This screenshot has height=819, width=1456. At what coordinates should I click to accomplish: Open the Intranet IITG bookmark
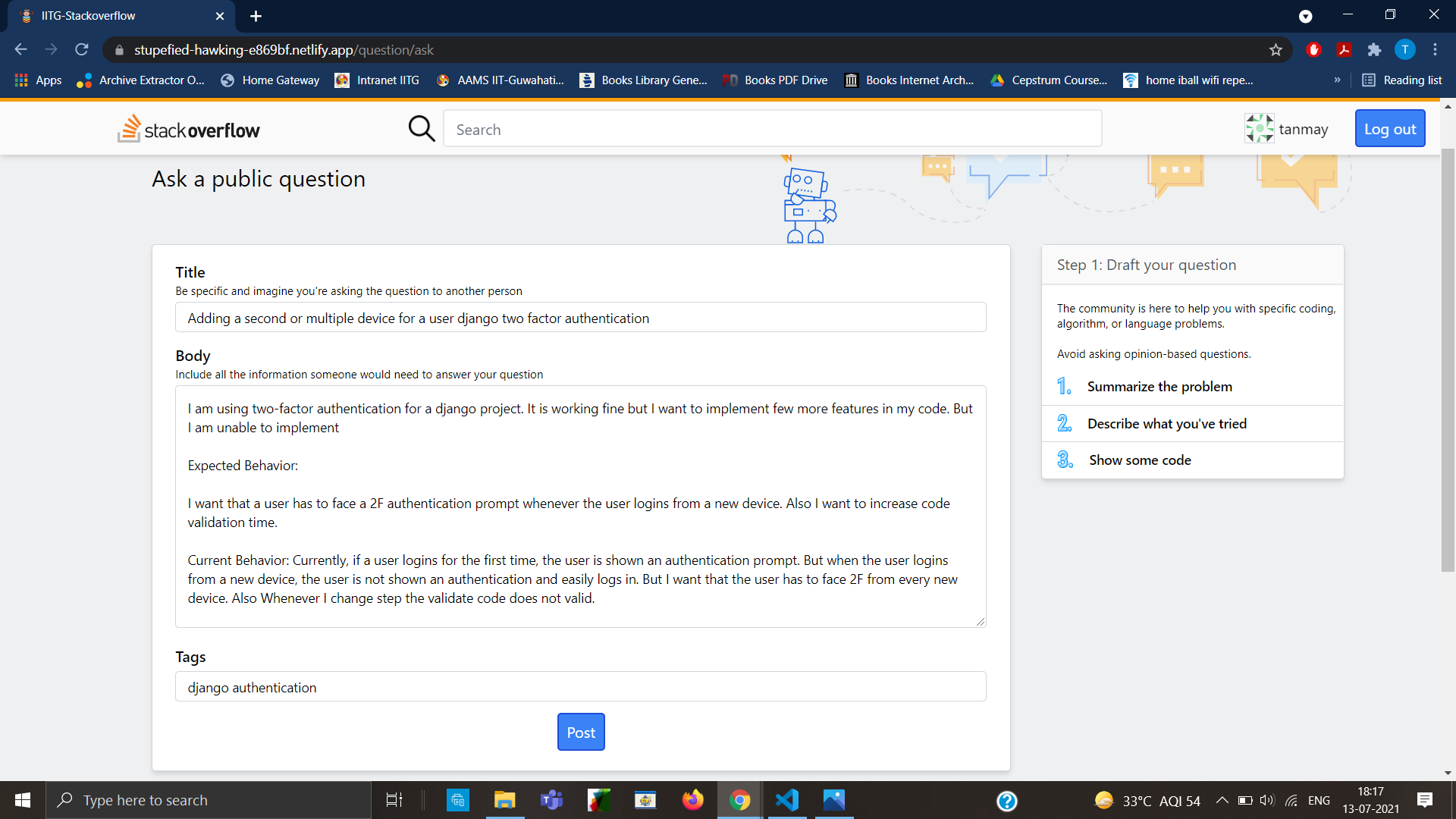(377, 80)
